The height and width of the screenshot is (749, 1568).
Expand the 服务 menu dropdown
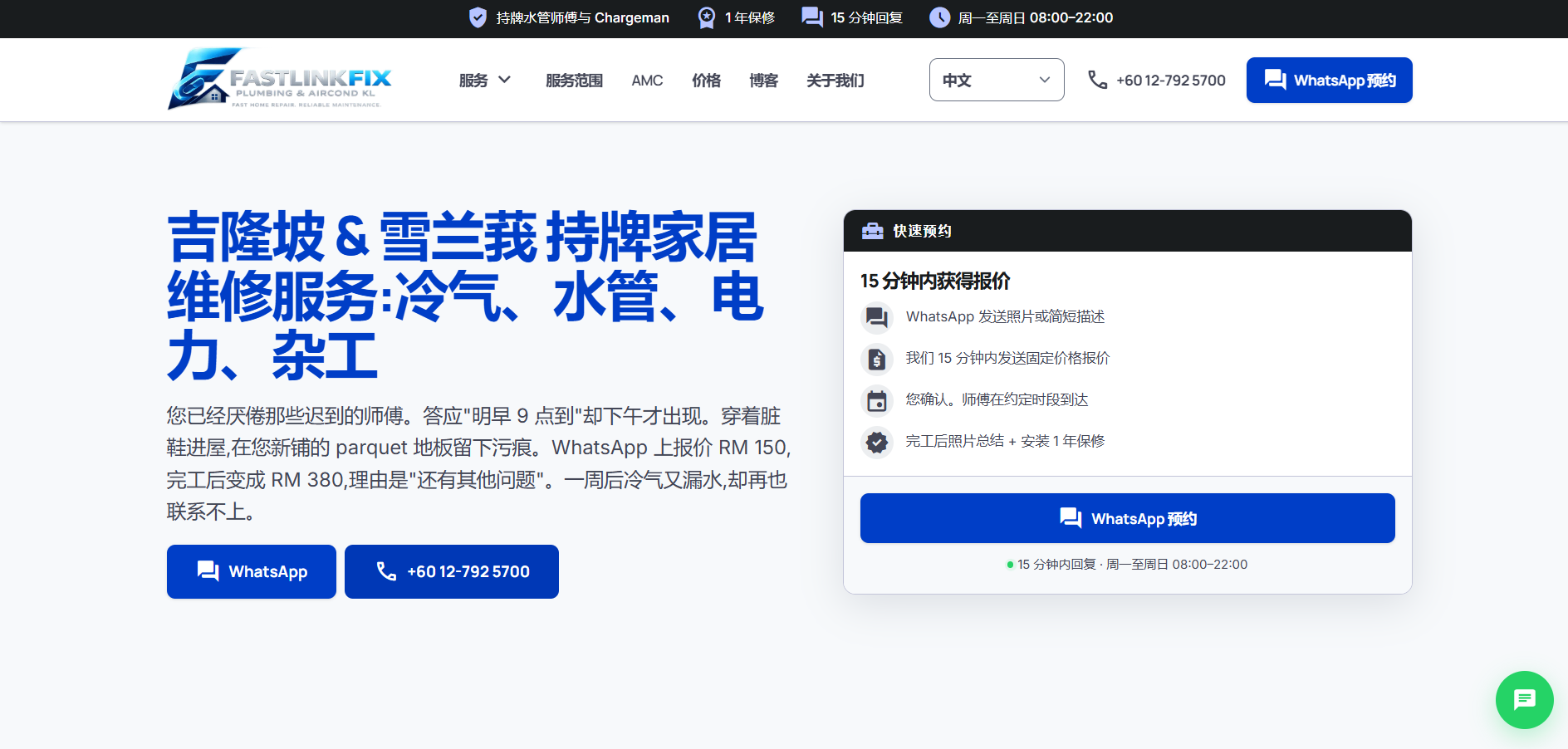coord(485,80)
